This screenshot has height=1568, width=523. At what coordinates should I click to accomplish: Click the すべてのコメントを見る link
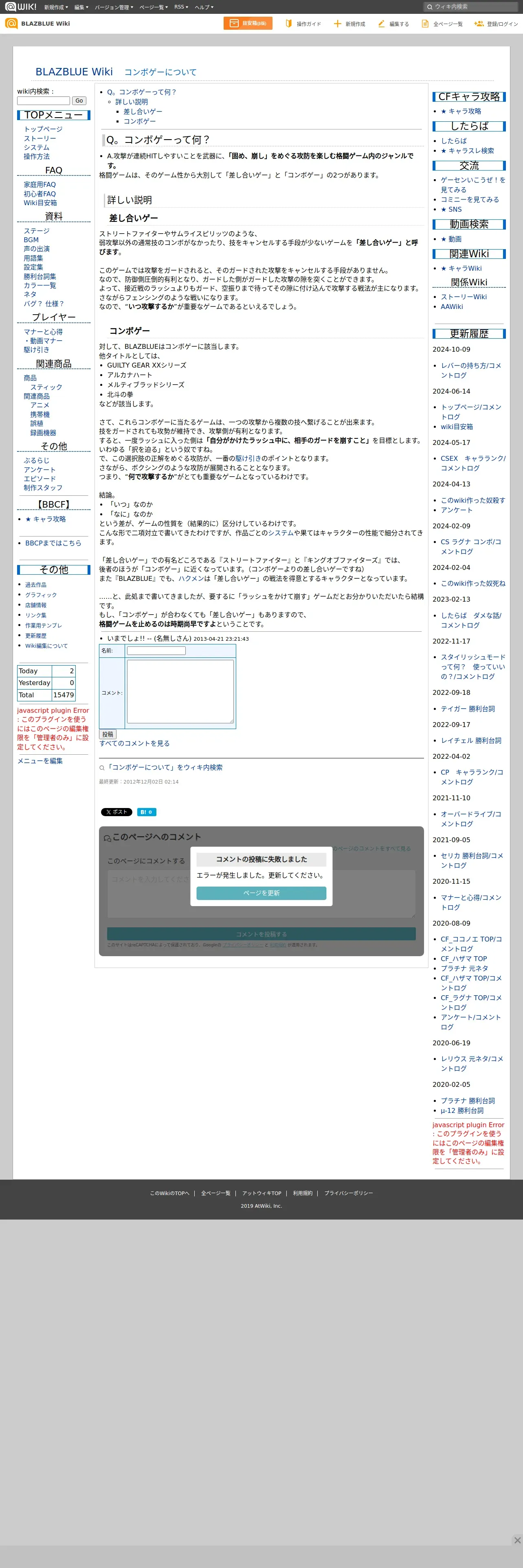(x=134, y=744)
